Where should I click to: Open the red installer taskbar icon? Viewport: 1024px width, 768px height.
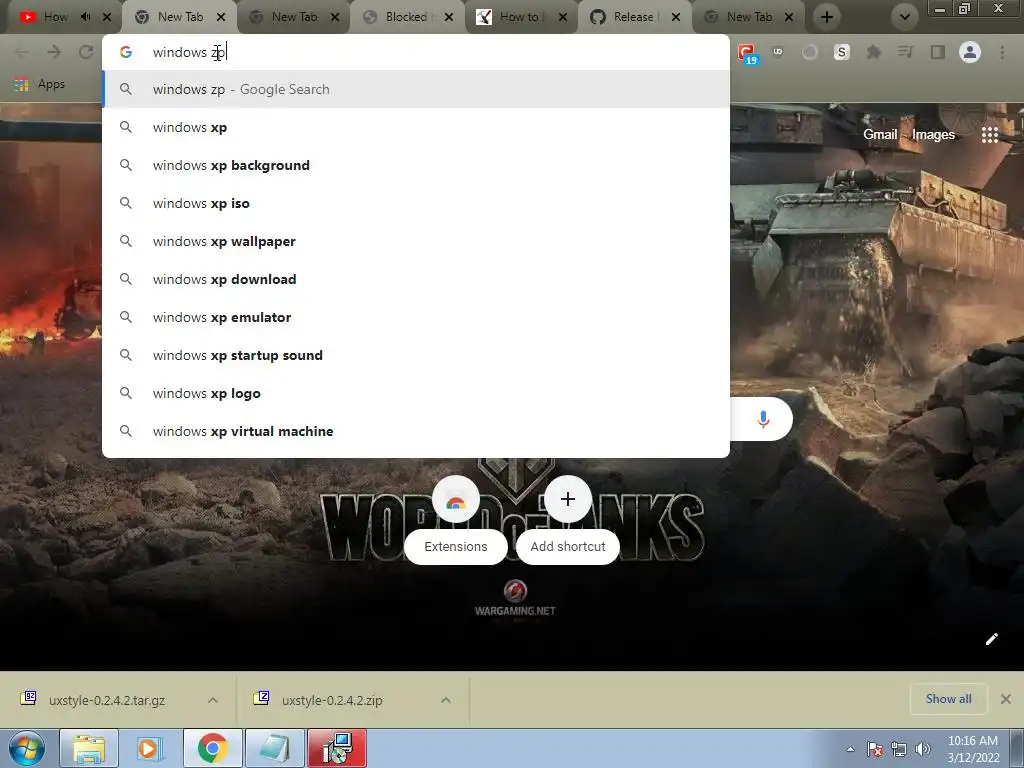(337, 748)
